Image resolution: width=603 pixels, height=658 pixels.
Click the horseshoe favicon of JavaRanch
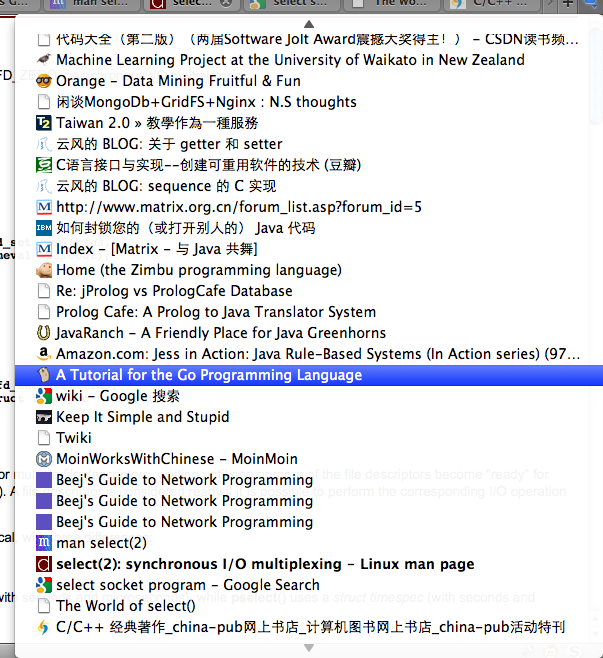pyautogui.click(x=44, y=333)
